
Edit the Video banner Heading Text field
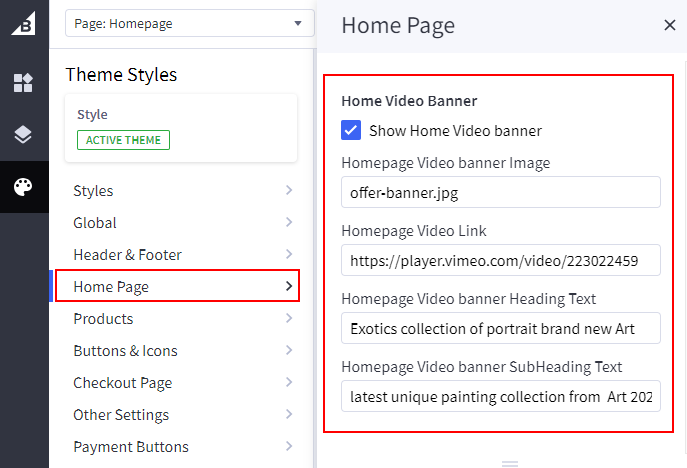coord(500,328)
